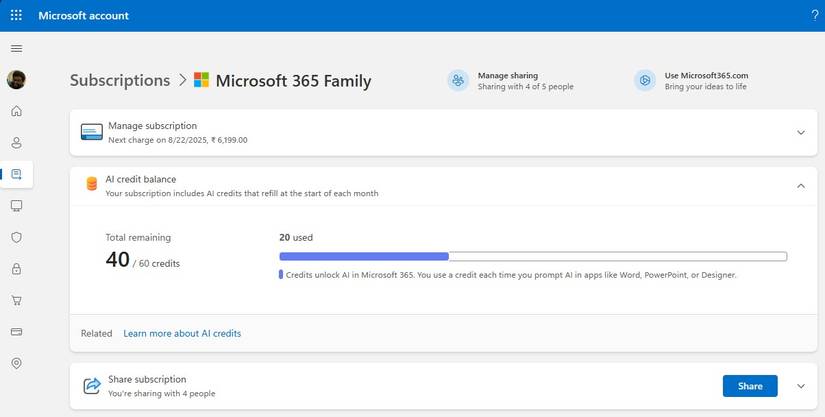Open Payment options card icon
This screenshot has height=417, width=825.
[16, 331]
